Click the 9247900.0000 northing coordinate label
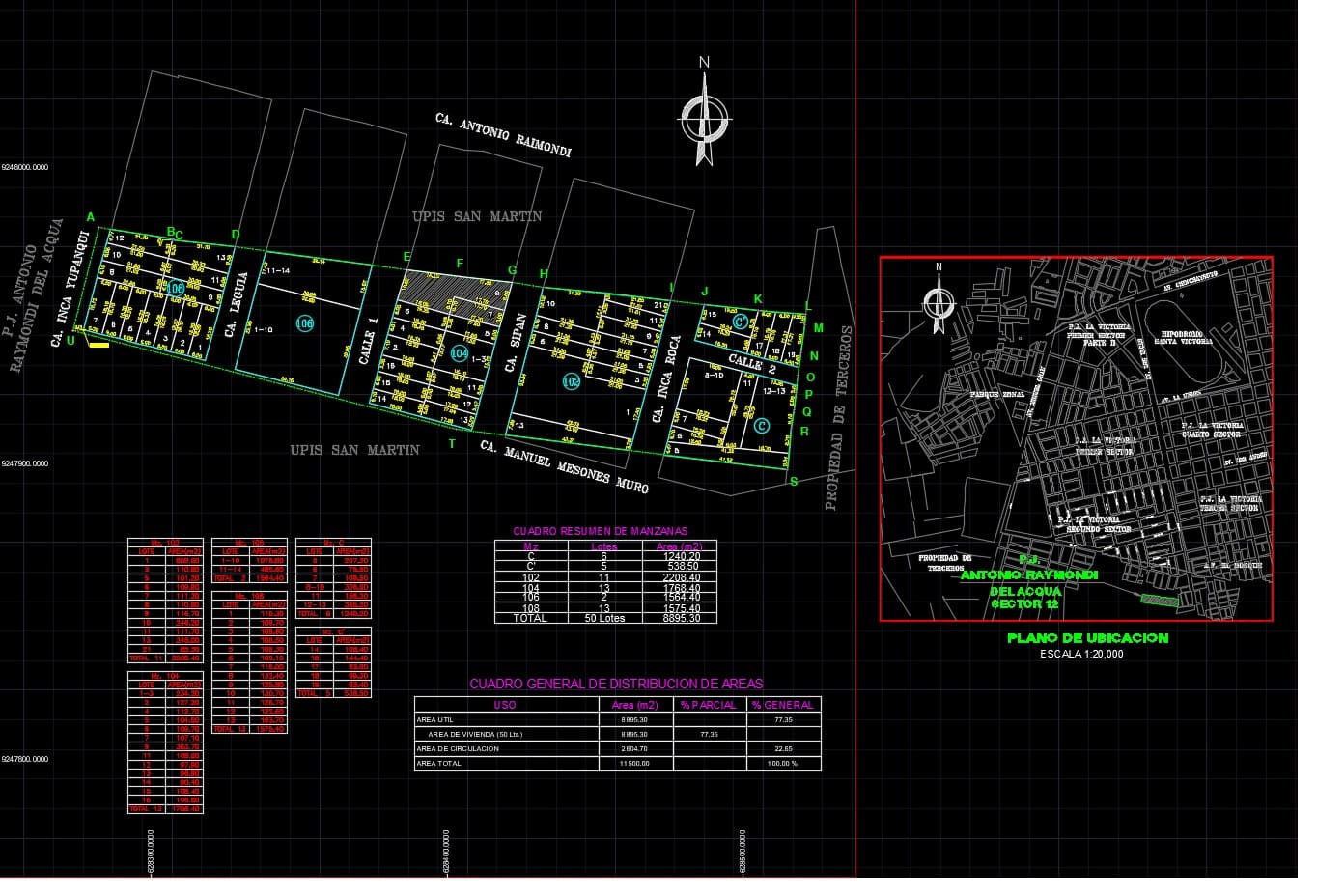 (x=25, y=463)
